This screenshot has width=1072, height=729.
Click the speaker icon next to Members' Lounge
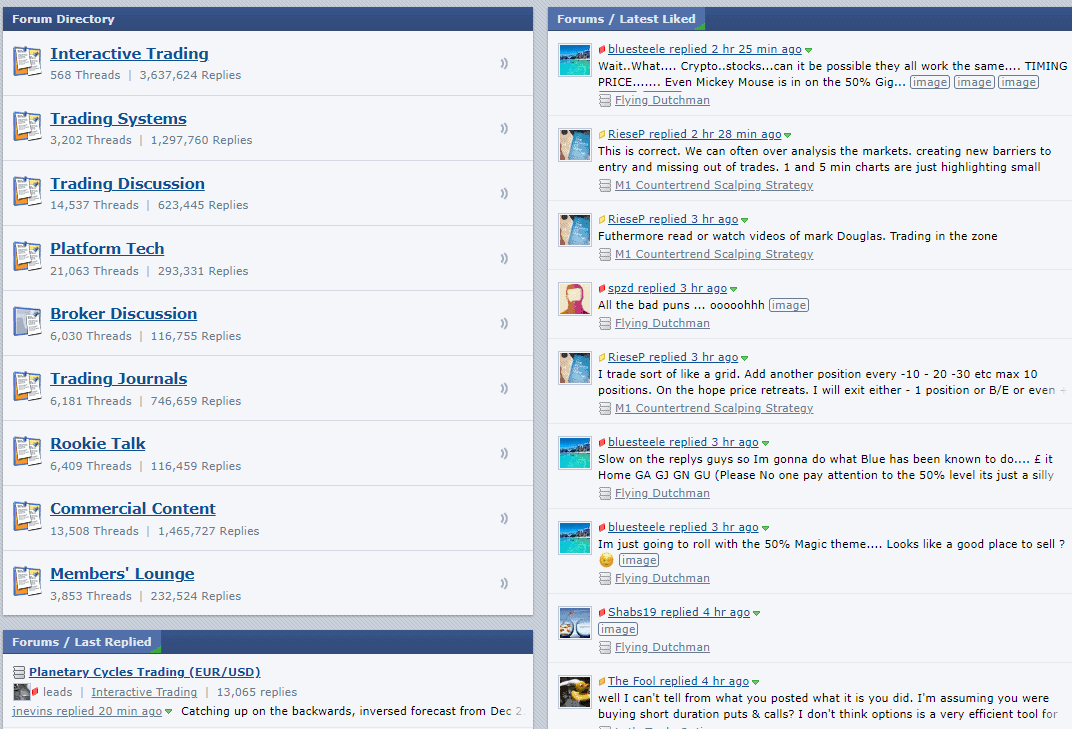point(504,583)
